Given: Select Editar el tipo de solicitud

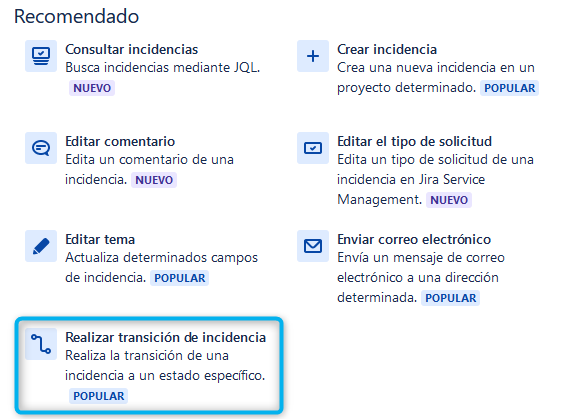Looking at the screenshot, I should 414,141.
